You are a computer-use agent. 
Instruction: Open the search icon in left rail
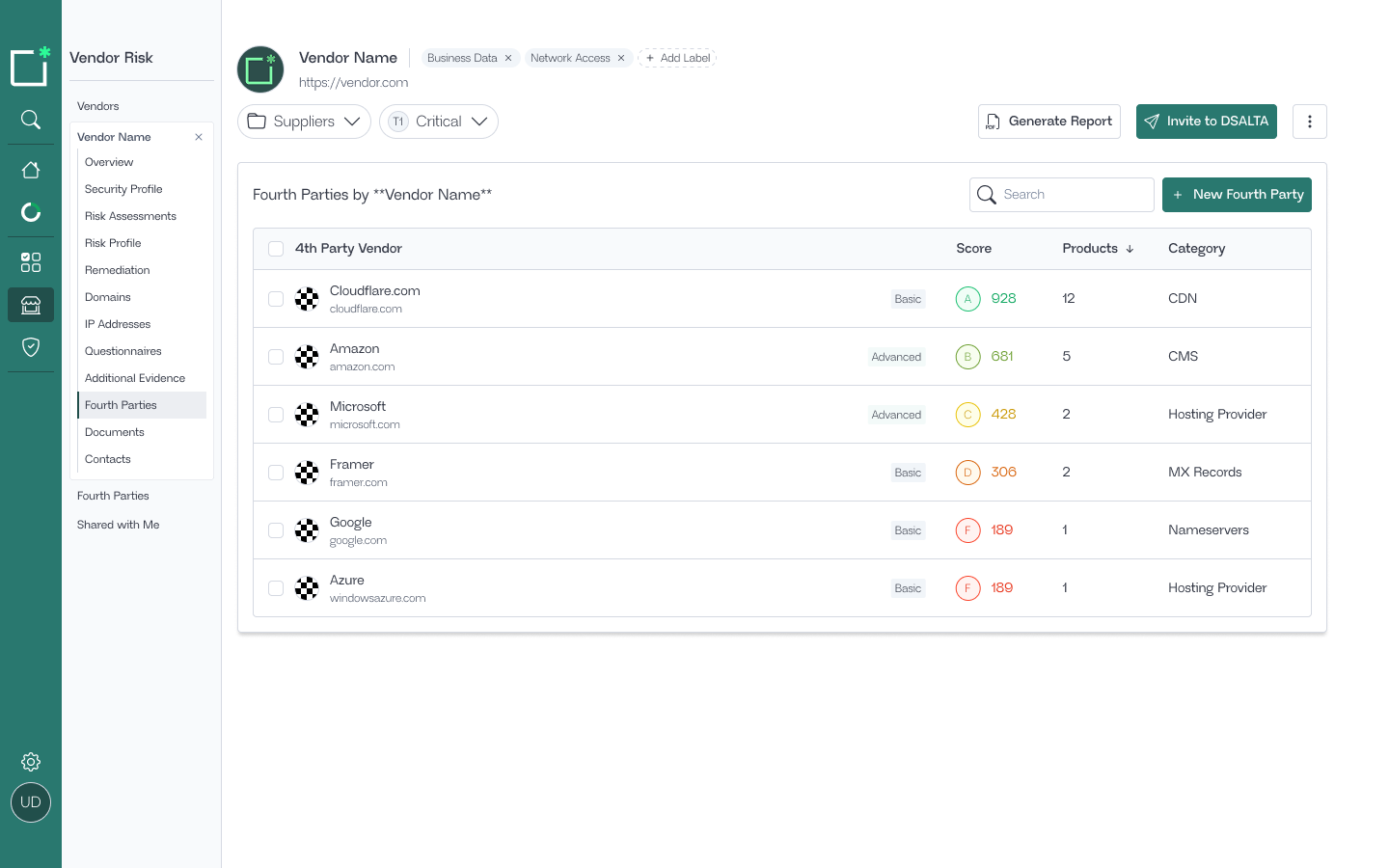[31, 120]
